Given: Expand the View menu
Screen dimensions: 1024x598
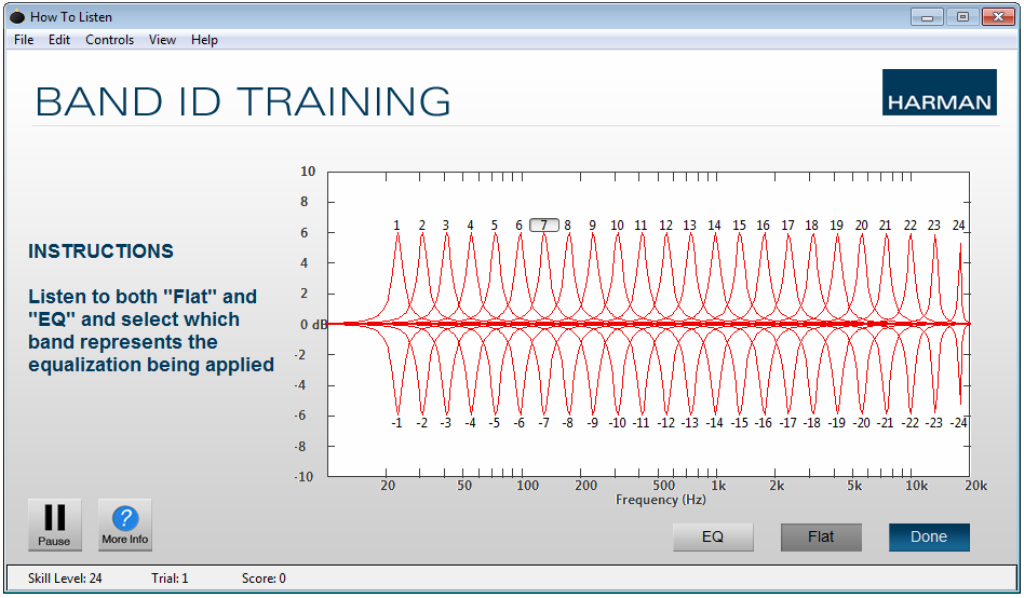Looking at the screenshot, I should [162, 40].
